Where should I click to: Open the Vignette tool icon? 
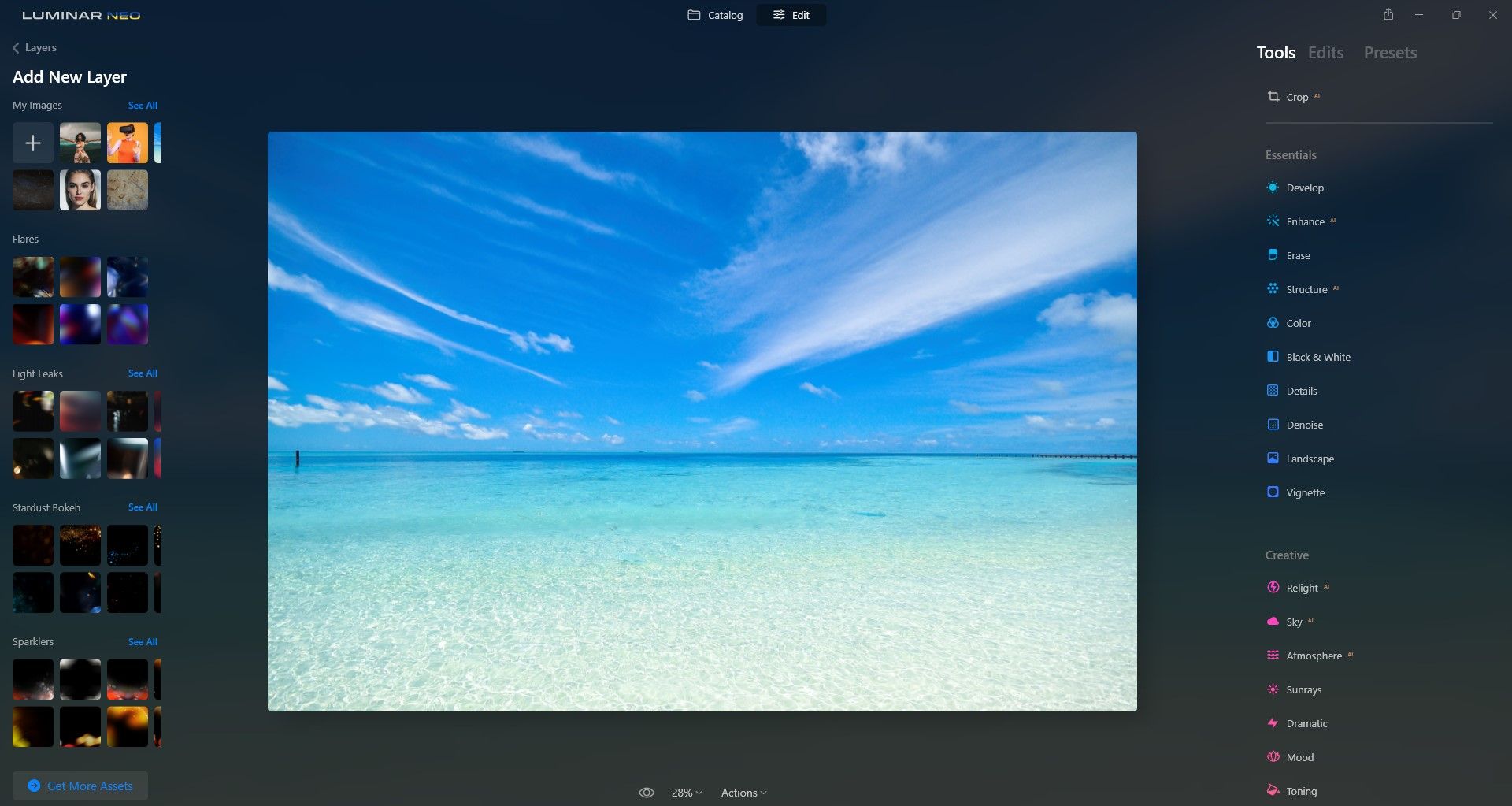[1273, 492]
